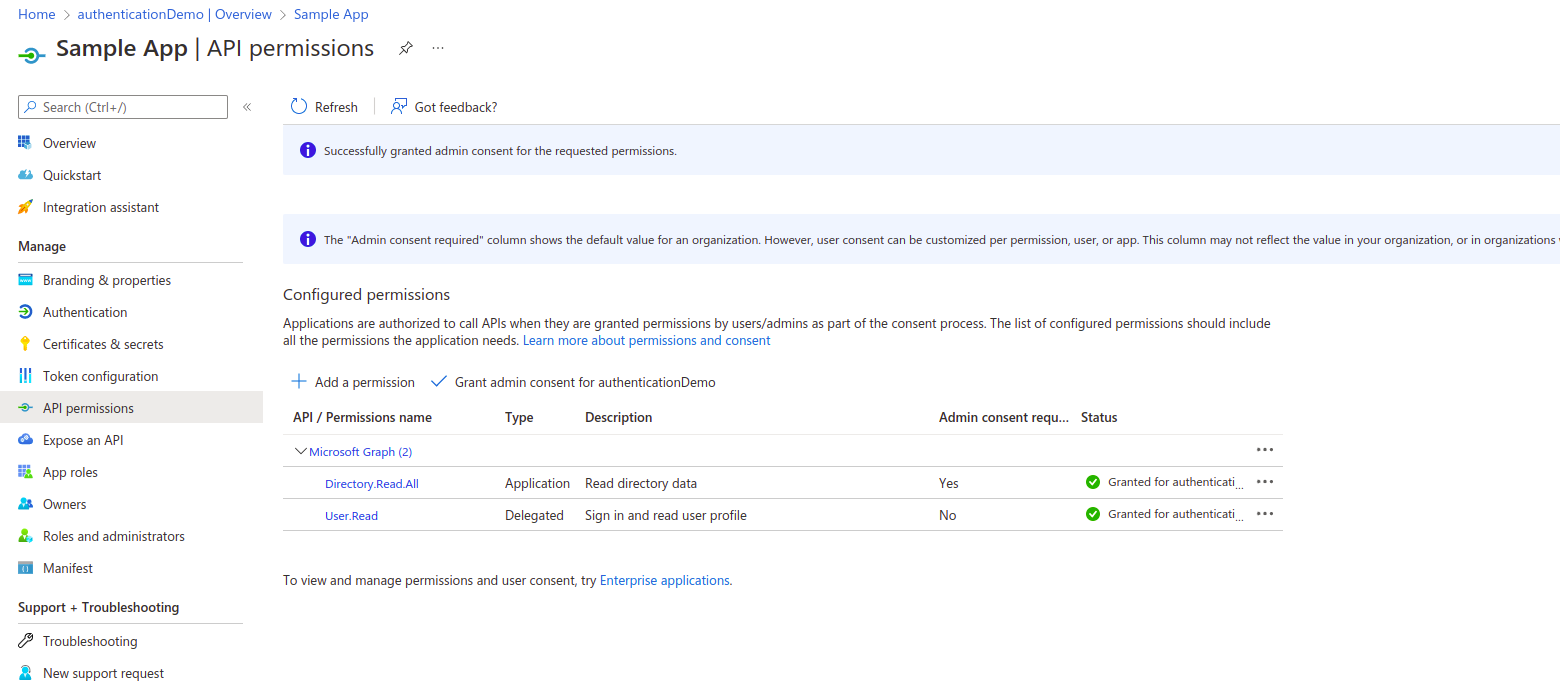Click the Token configuration bars icon
Screen dimensions: 1560x693
click(x=26, y=376)
